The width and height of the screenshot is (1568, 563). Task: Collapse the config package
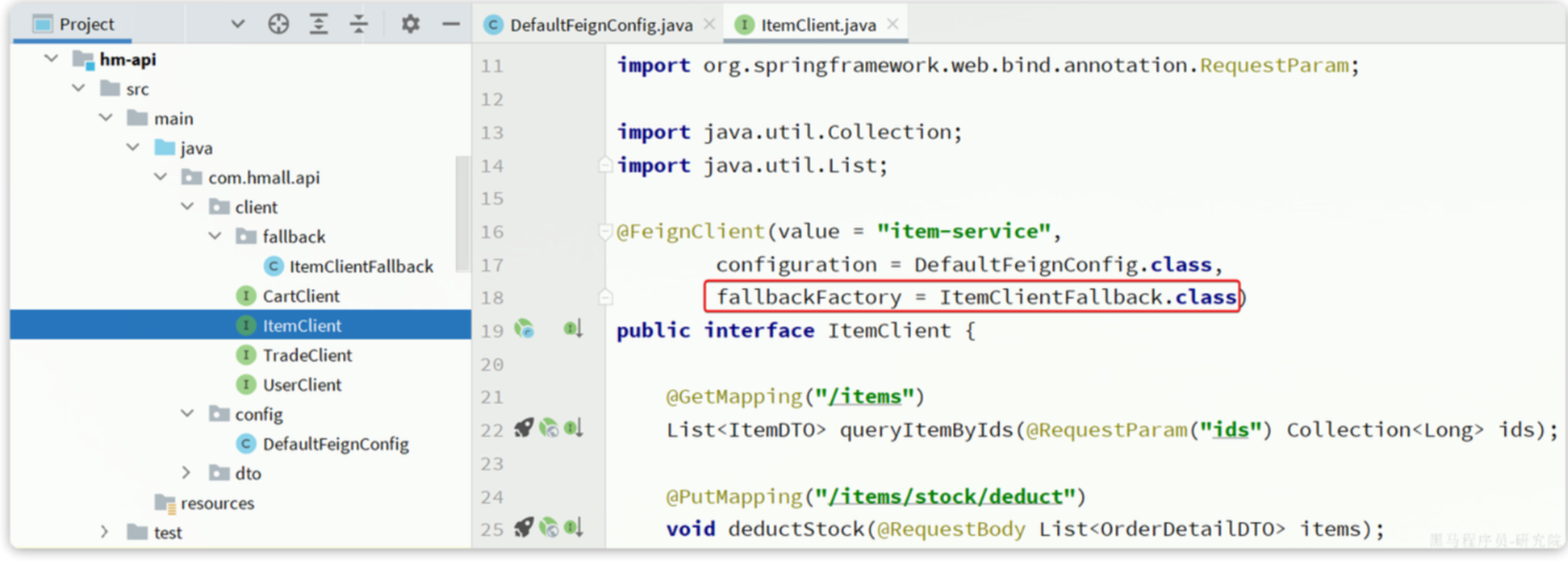[188, 414]
